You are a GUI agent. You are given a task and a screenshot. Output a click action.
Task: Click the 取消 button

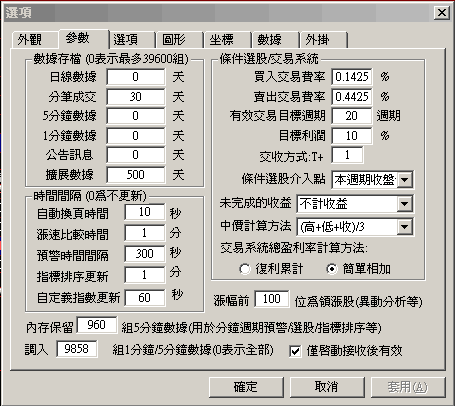click(327, 387)
